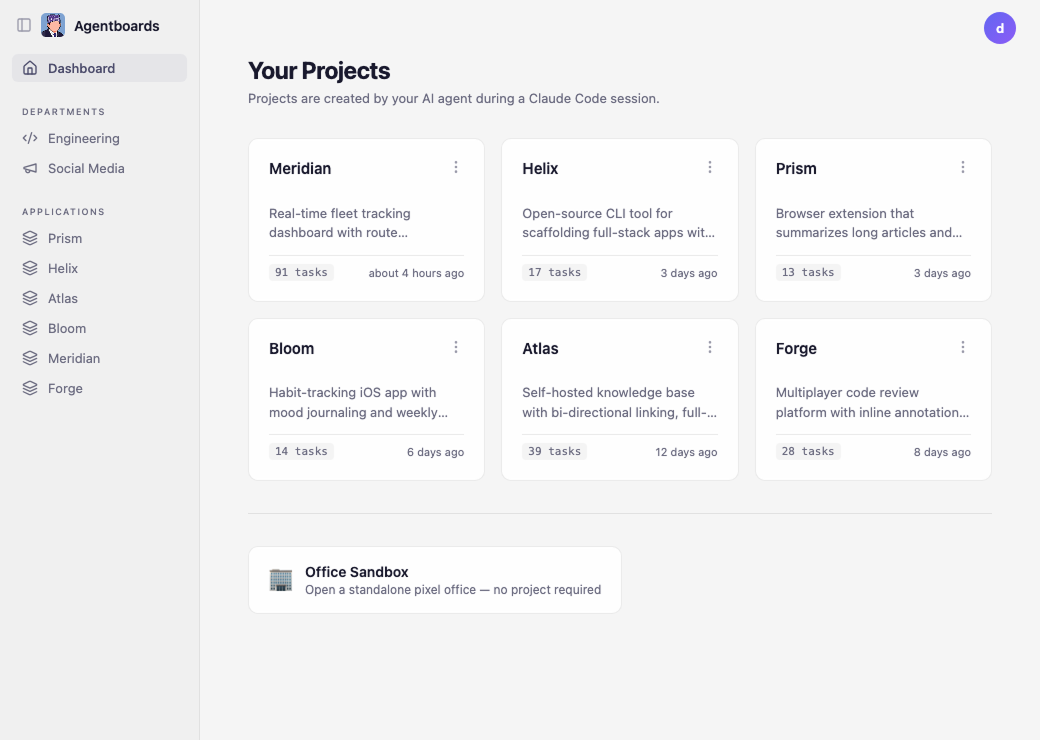Screen dimensions: 1040x740
Task: Select Dashboard in the sidebar navigation
Action: pos(80,68)
